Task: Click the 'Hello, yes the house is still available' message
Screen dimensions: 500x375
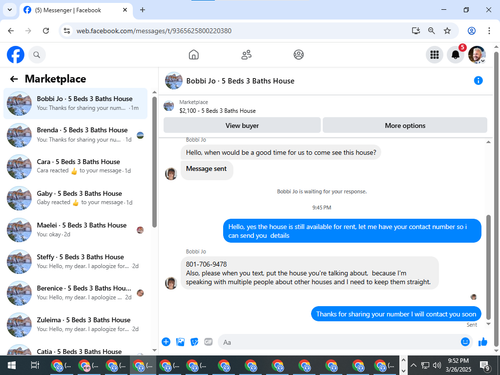Action: (x=352, y=231)
